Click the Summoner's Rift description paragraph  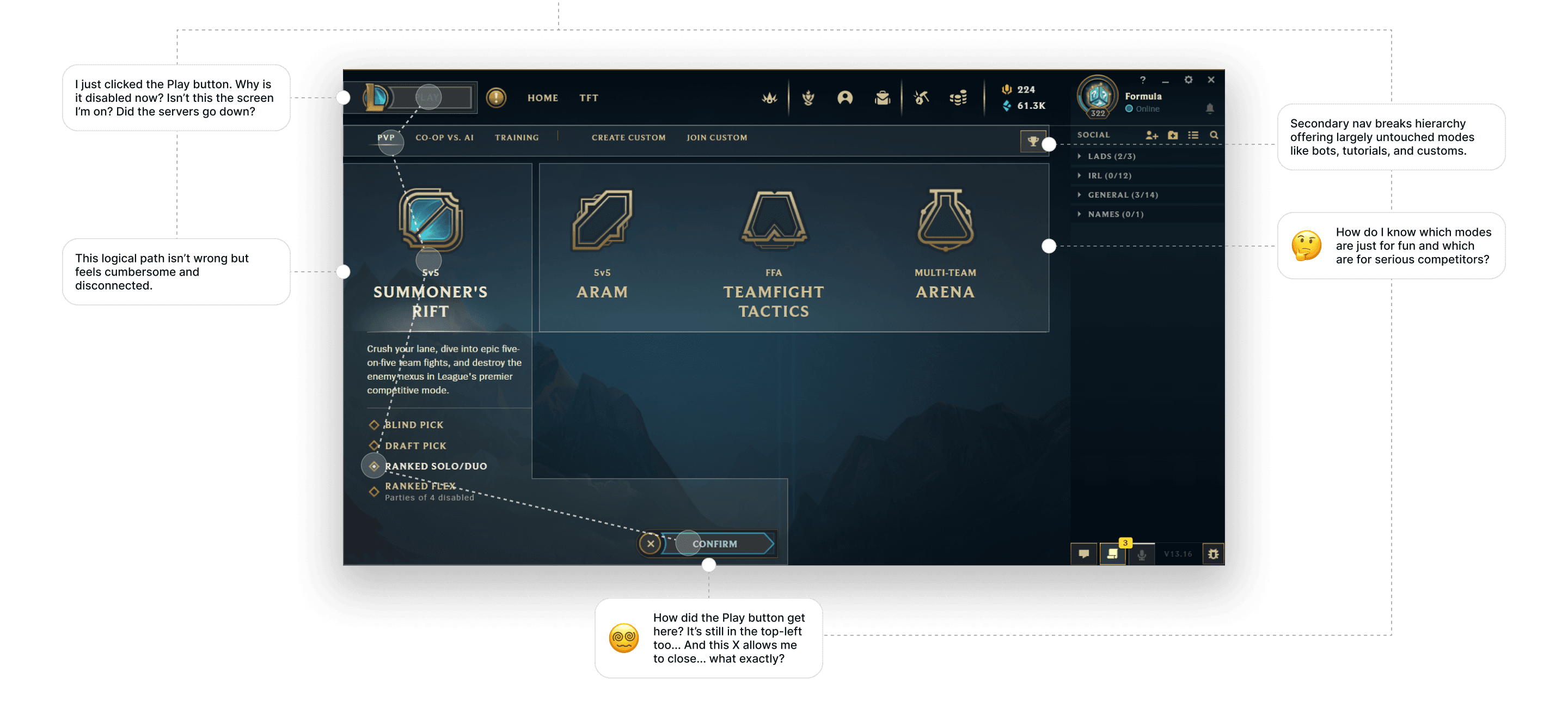click(x=444, y=370)
